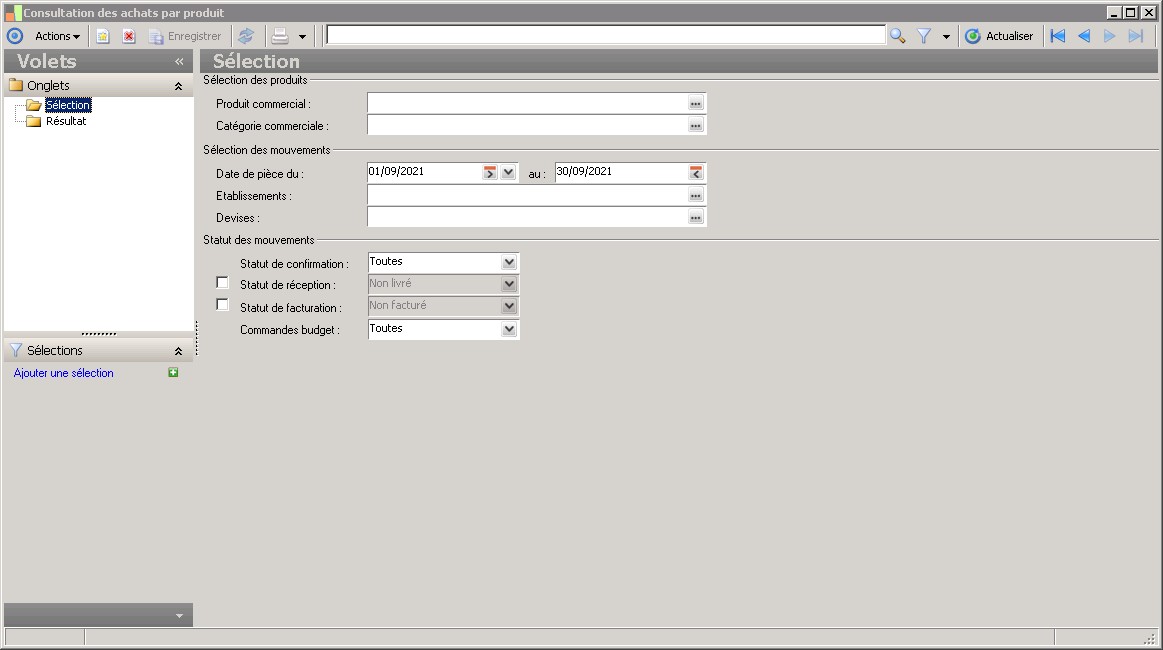
Task: Click the refresh arrows icon
Action: coord(246,36)
